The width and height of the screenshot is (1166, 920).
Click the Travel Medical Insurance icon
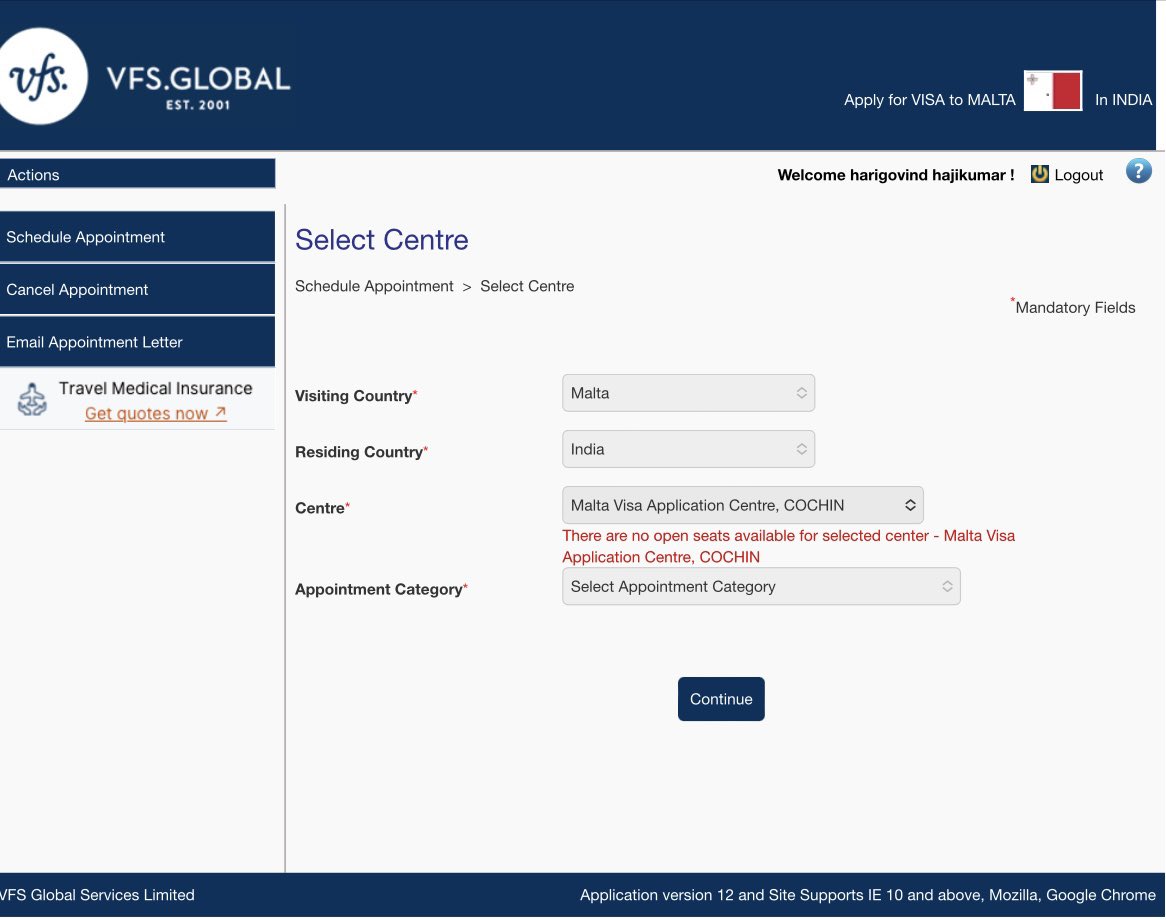point(32,399)
